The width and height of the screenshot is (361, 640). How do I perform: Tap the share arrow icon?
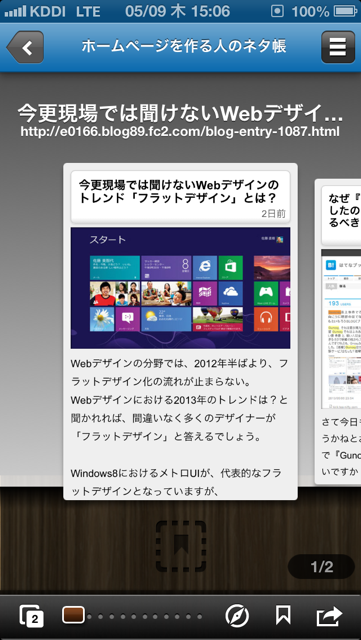click(329, 616)
